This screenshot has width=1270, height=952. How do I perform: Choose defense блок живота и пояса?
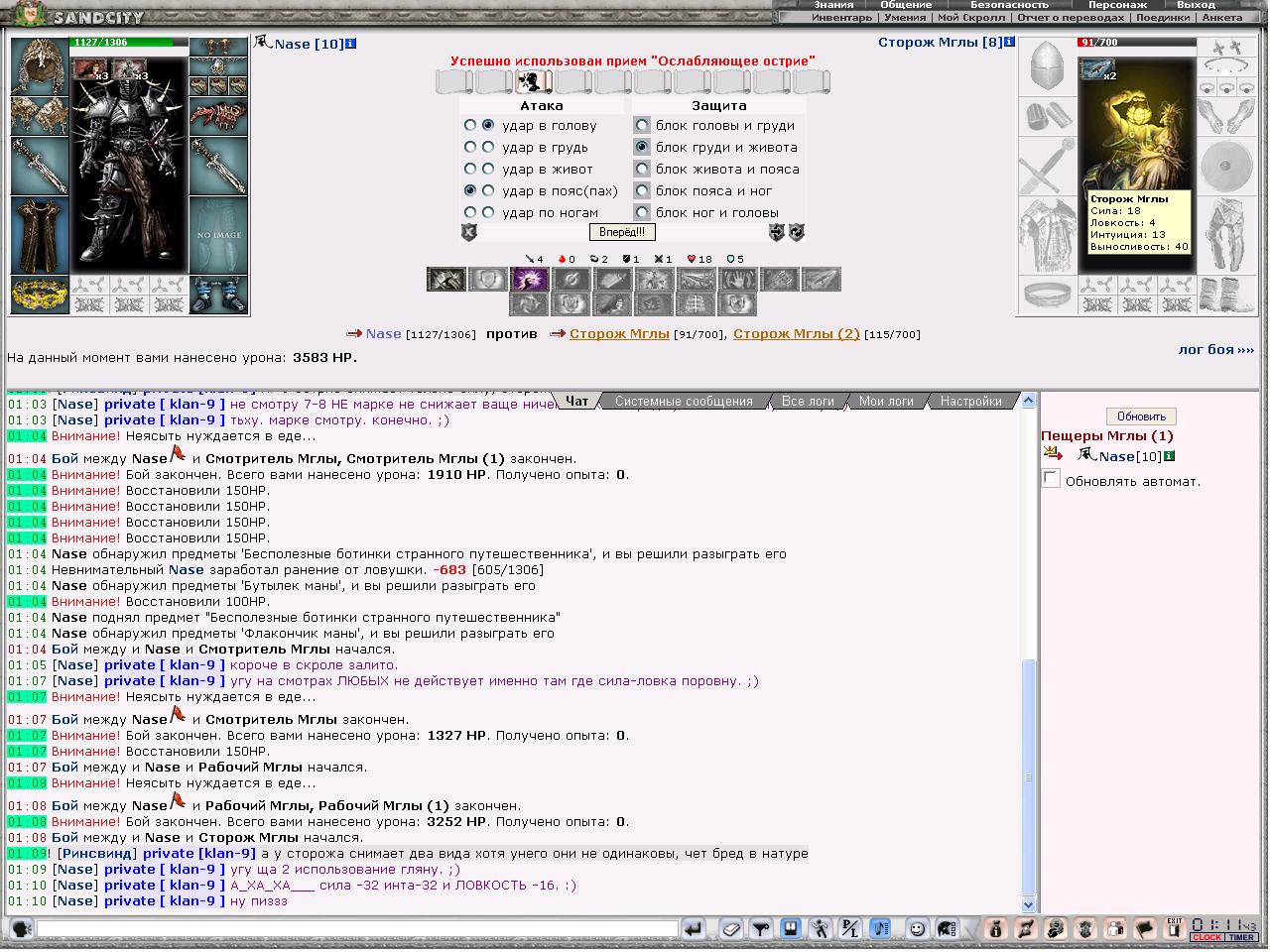tap(642, 170)
